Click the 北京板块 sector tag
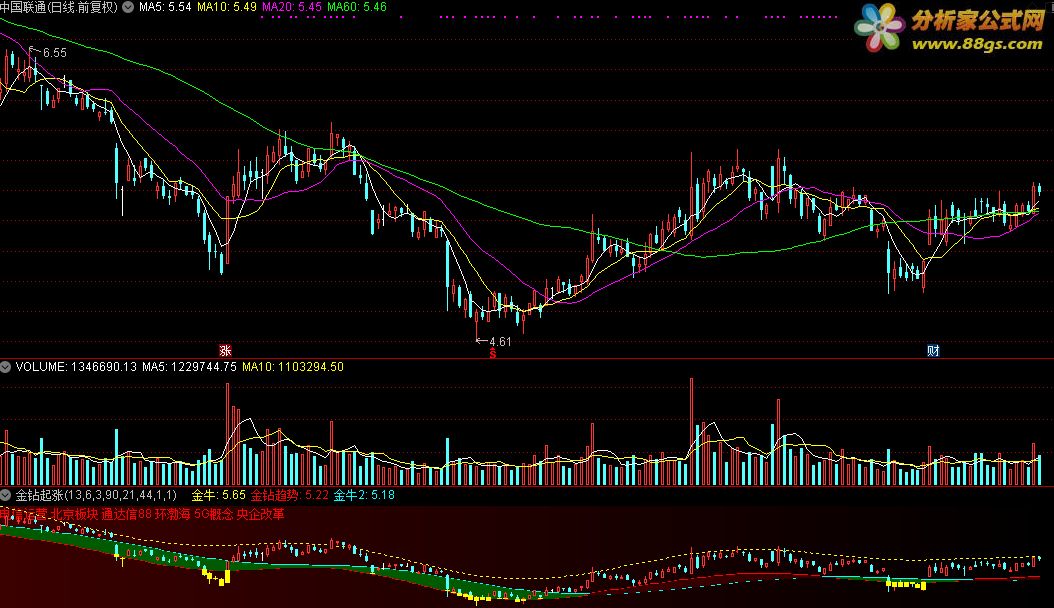The height and width of the screenshot is (608, 1054). (x=74, y=515)
